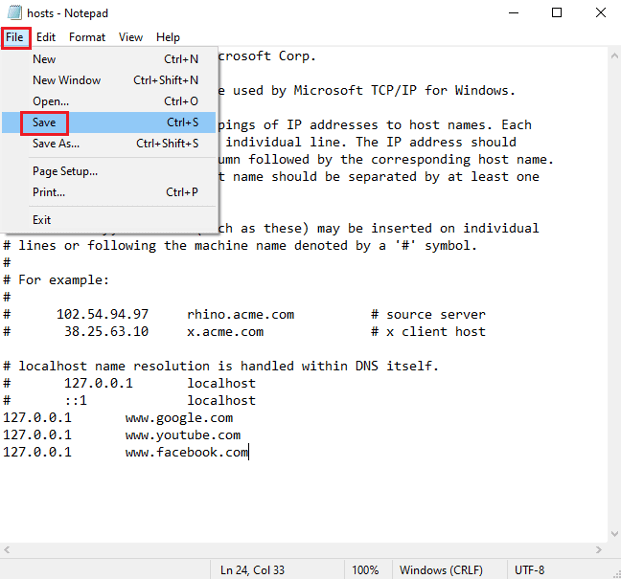
Task: Open the Format menu
Action: pyautogui.click(x=87, y=37)
